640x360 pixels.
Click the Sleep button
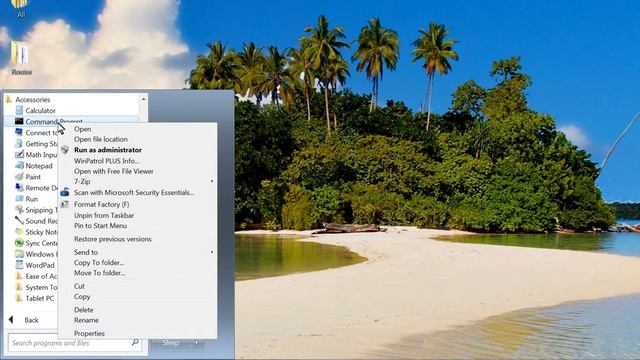pos(171,342)
